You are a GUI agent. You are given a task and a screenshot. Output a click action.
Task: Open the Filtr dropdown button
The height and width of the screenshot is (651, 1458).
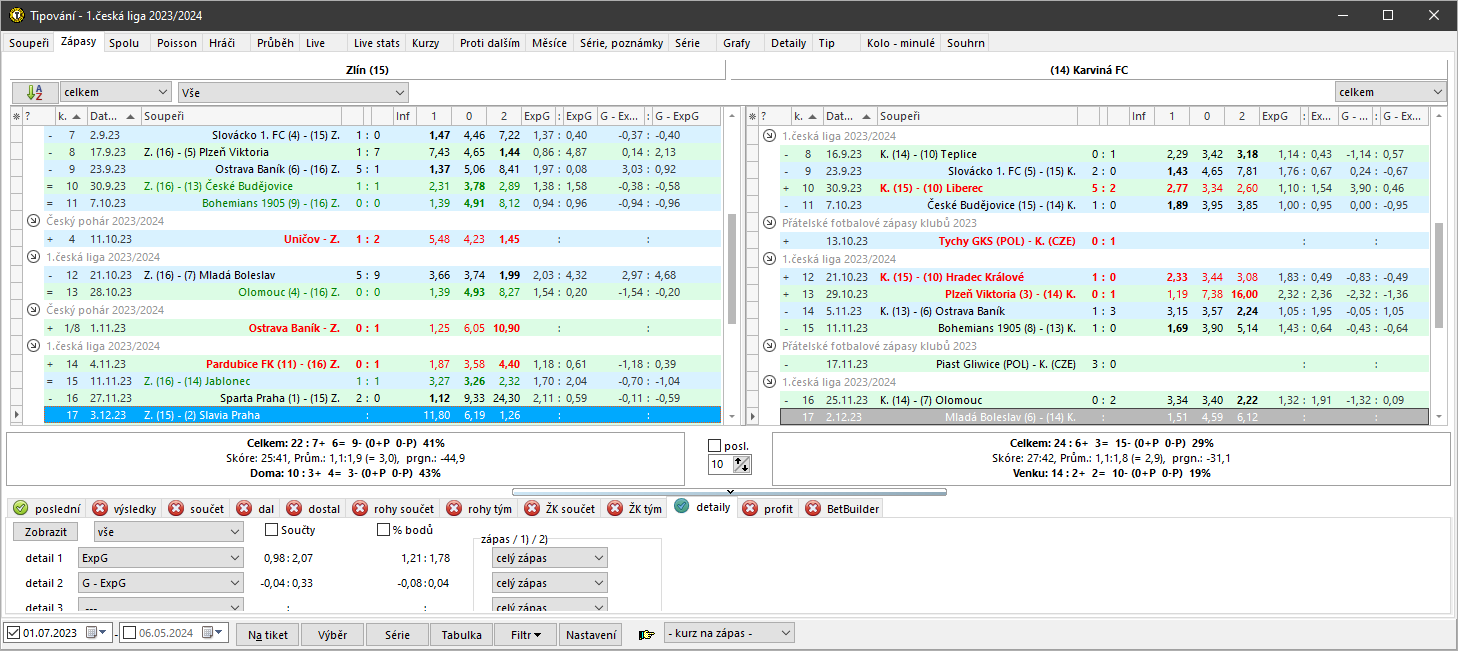(x=526, y=635)
